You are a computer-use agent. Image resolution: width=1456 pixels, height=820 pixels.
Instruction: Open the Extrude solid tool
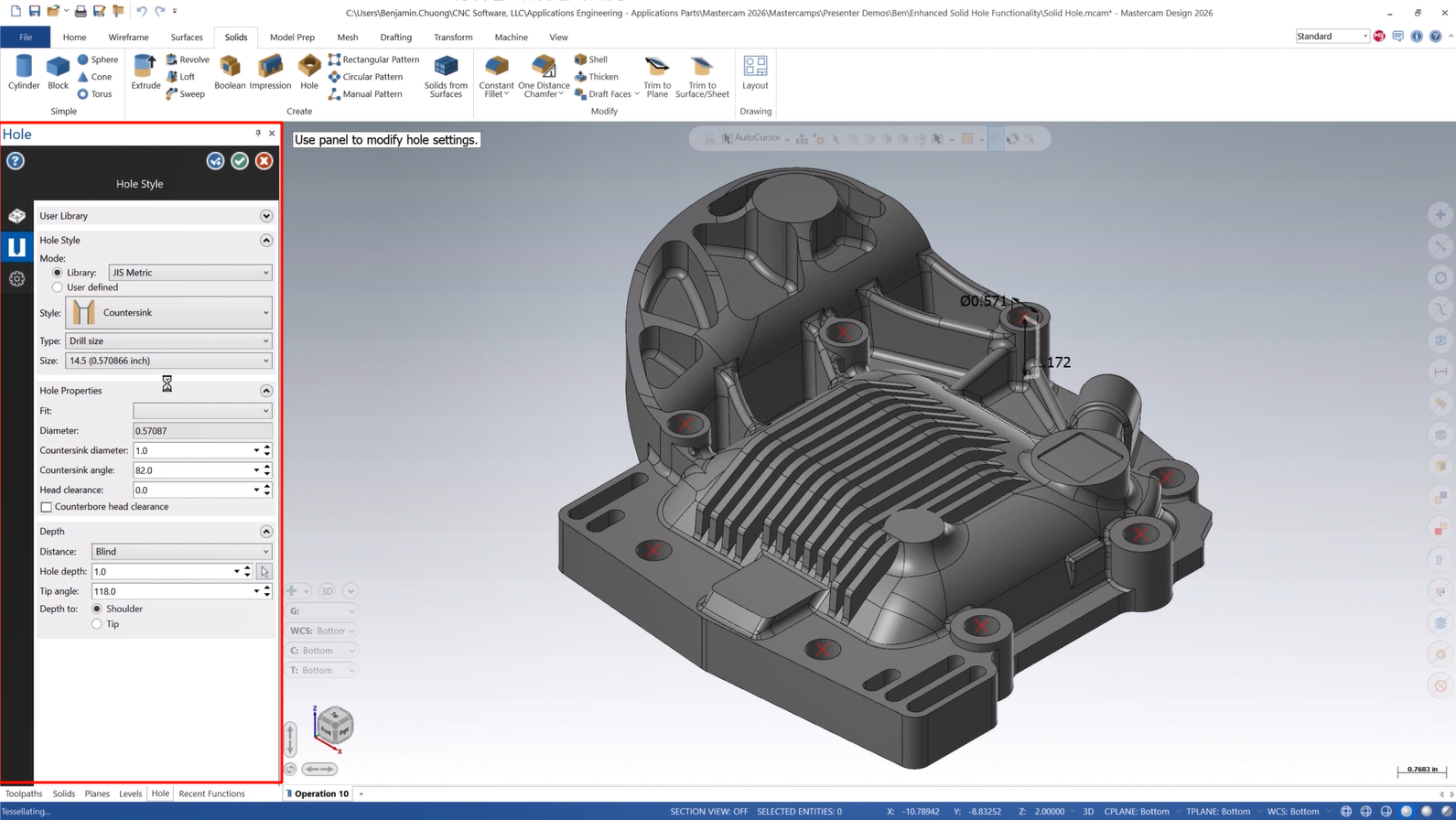click(x=146, y=72)
